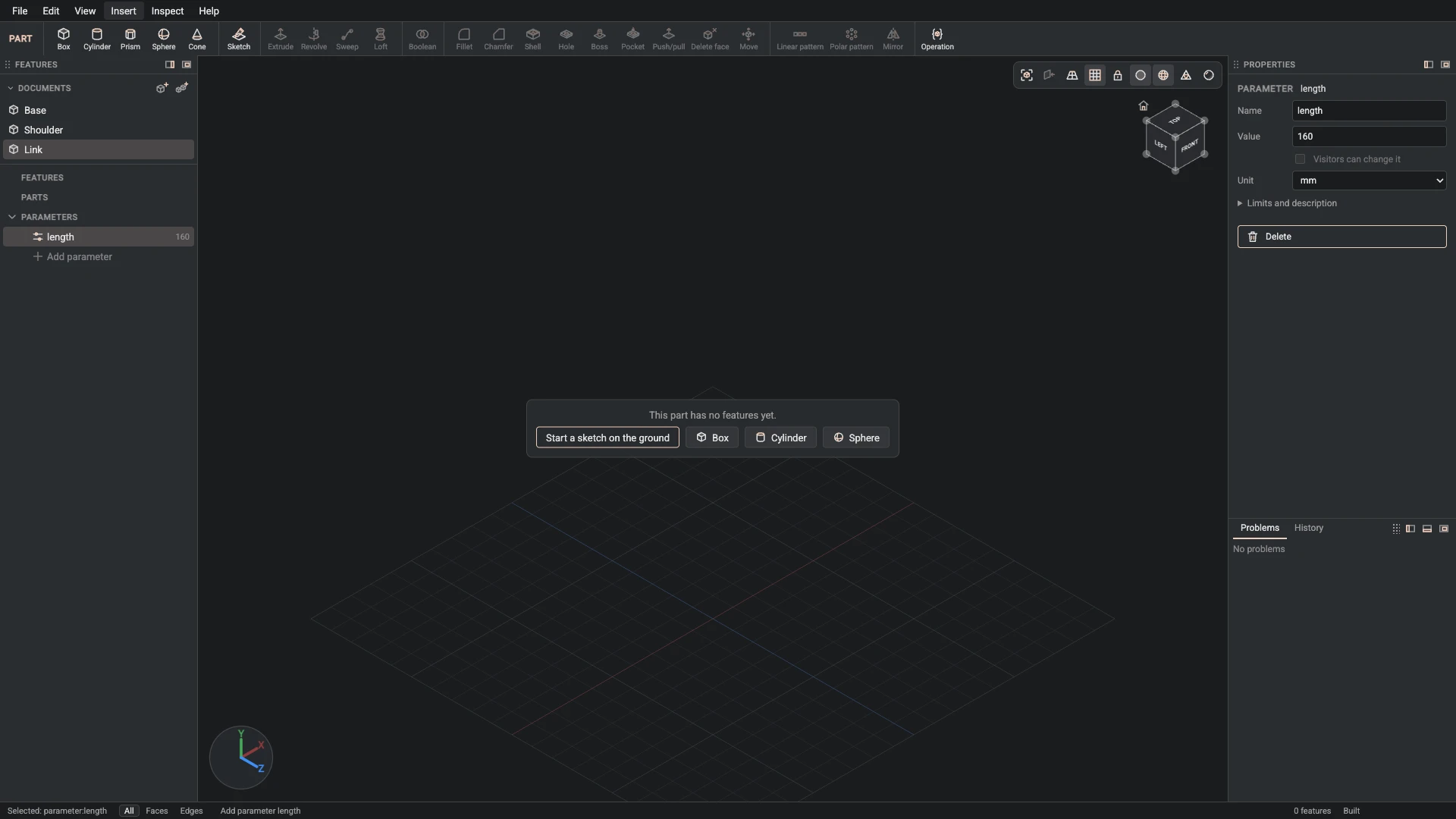The image size is (1456, 819).
Task: Expand Limits and description
Action: (1288, 203)
